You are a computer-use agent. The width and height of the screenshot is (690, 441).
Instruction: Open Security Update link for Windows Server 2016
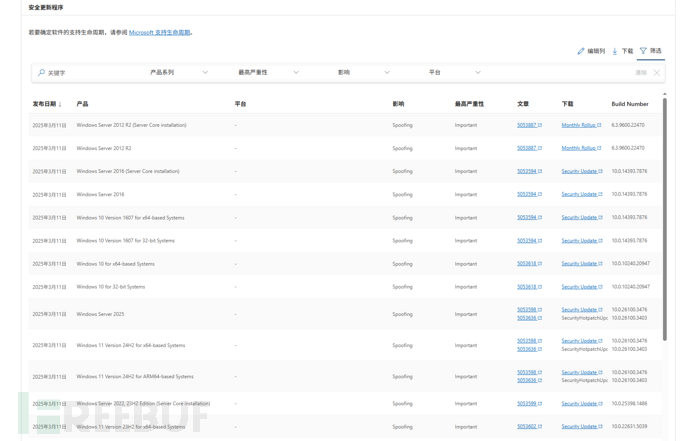pos(578,195)
